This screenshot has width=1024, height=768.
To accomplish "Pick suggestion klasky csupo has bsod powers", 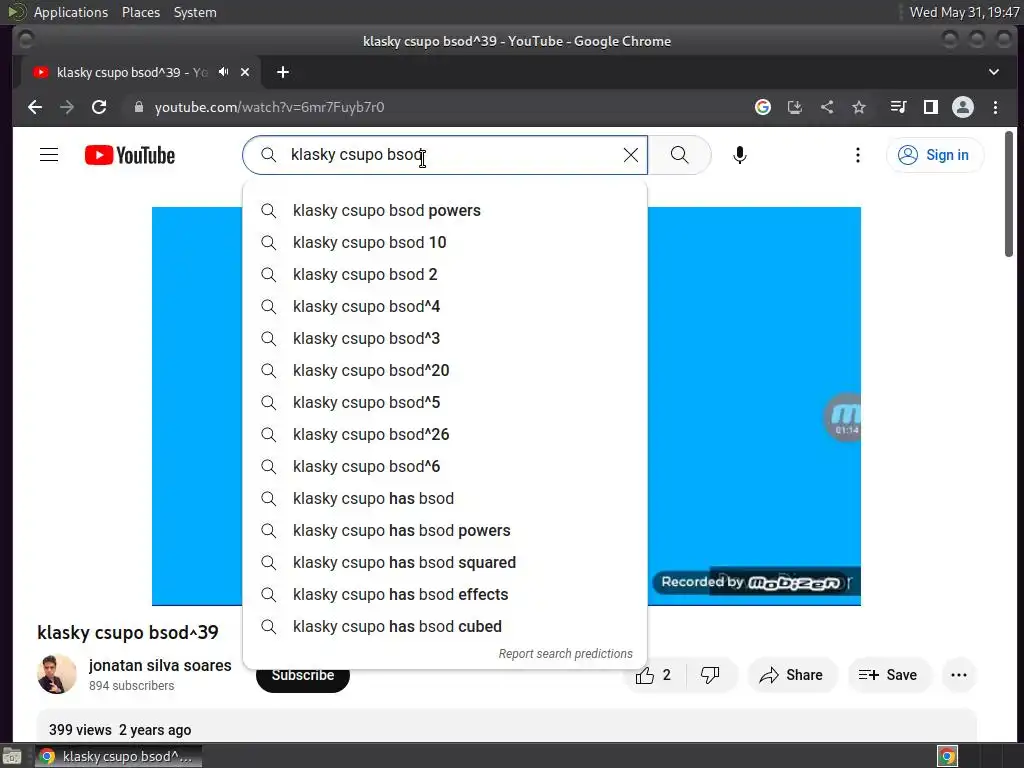I will click(445, 530).
